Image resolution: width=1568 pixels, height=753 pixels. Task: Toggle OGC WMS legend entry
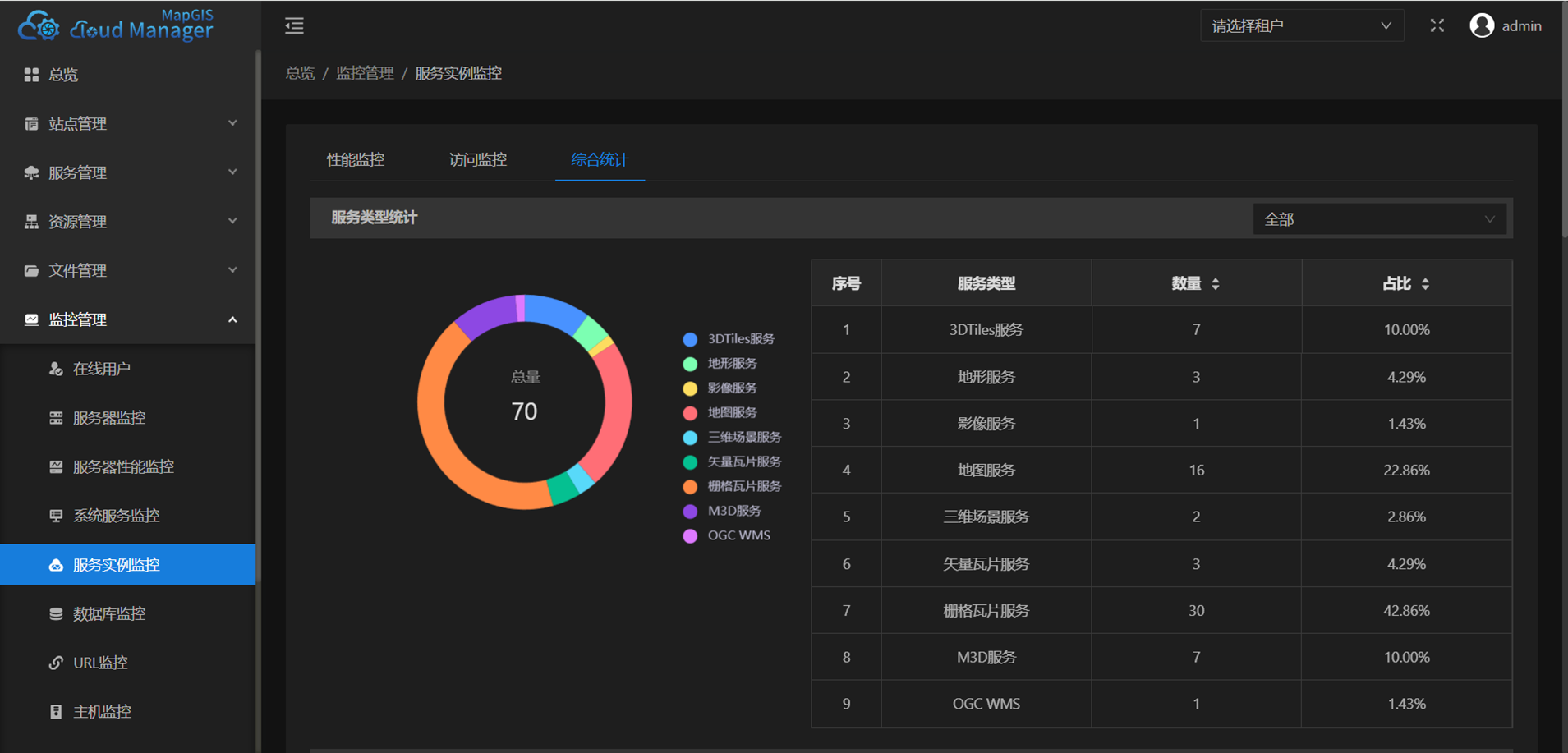click(x=727, y=535)
